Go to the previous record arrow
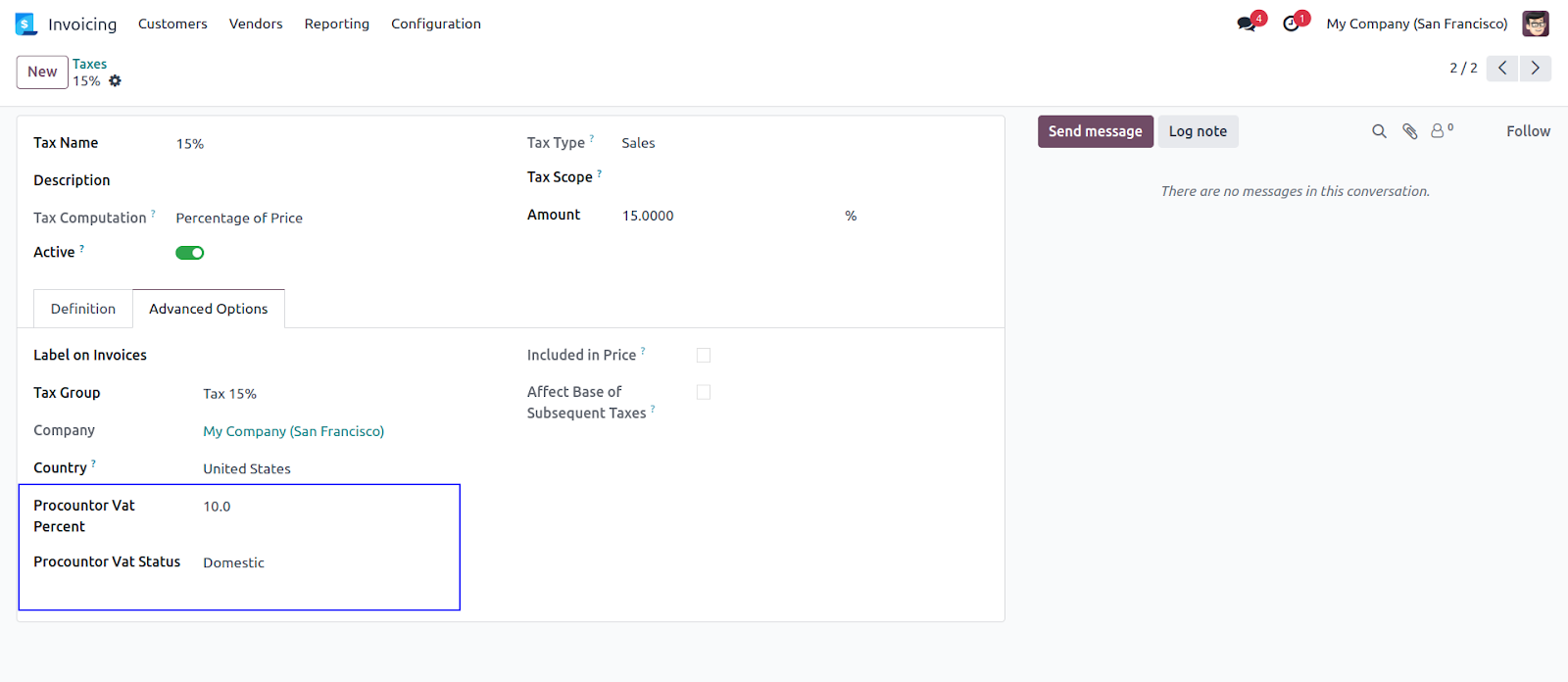This screenshot has height=682, width=1568. [1501, 68]
